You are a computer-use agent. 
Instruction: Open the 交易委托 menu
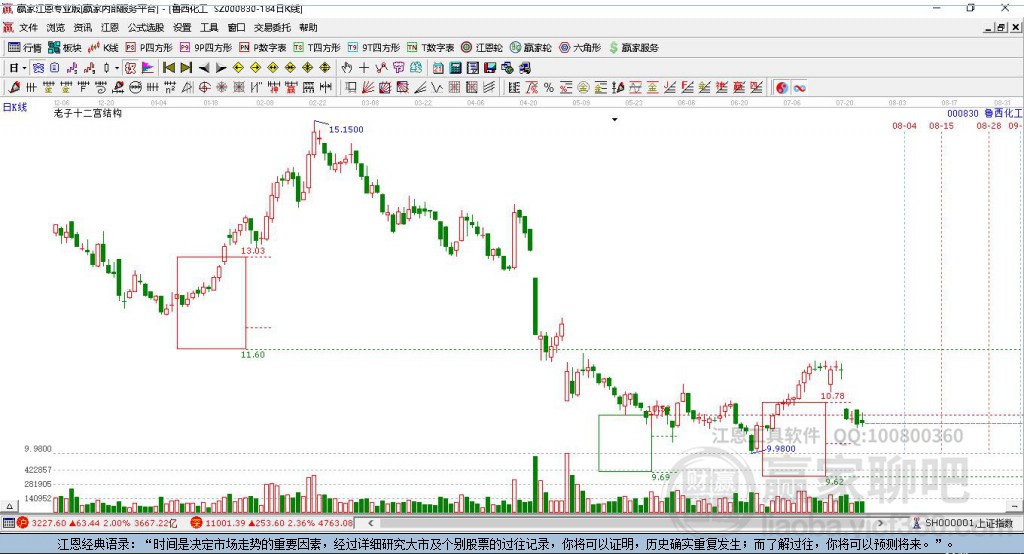pyautogui.click(x=272, y=27)
